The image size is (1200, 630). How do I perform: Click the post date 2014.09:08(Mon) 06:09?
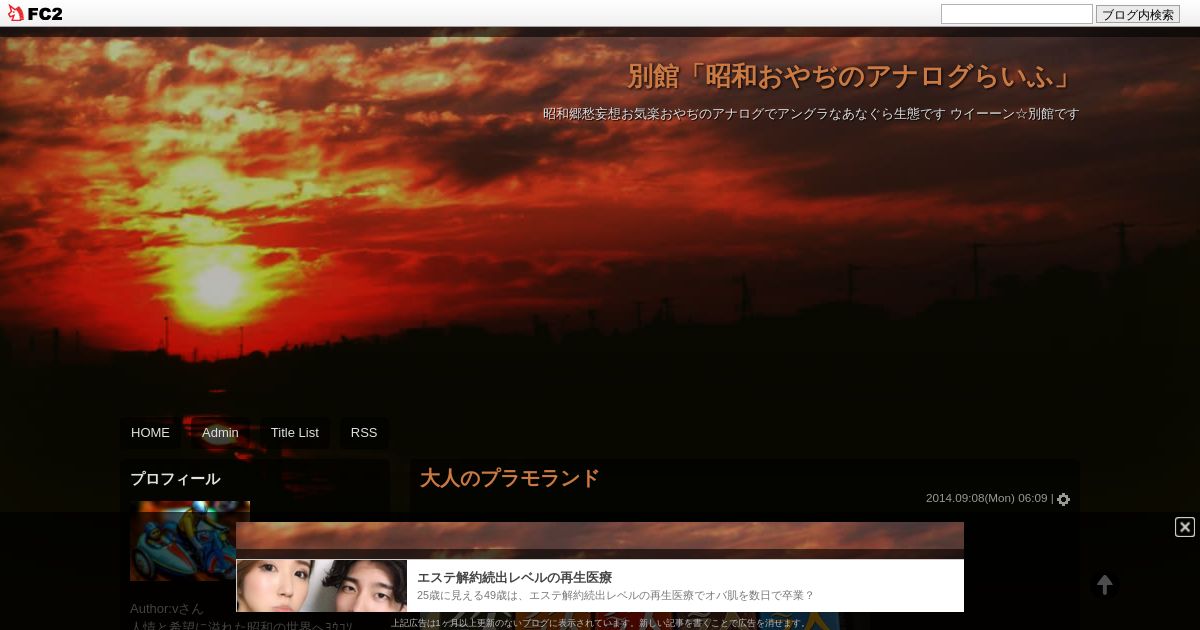tap(986, 498)
